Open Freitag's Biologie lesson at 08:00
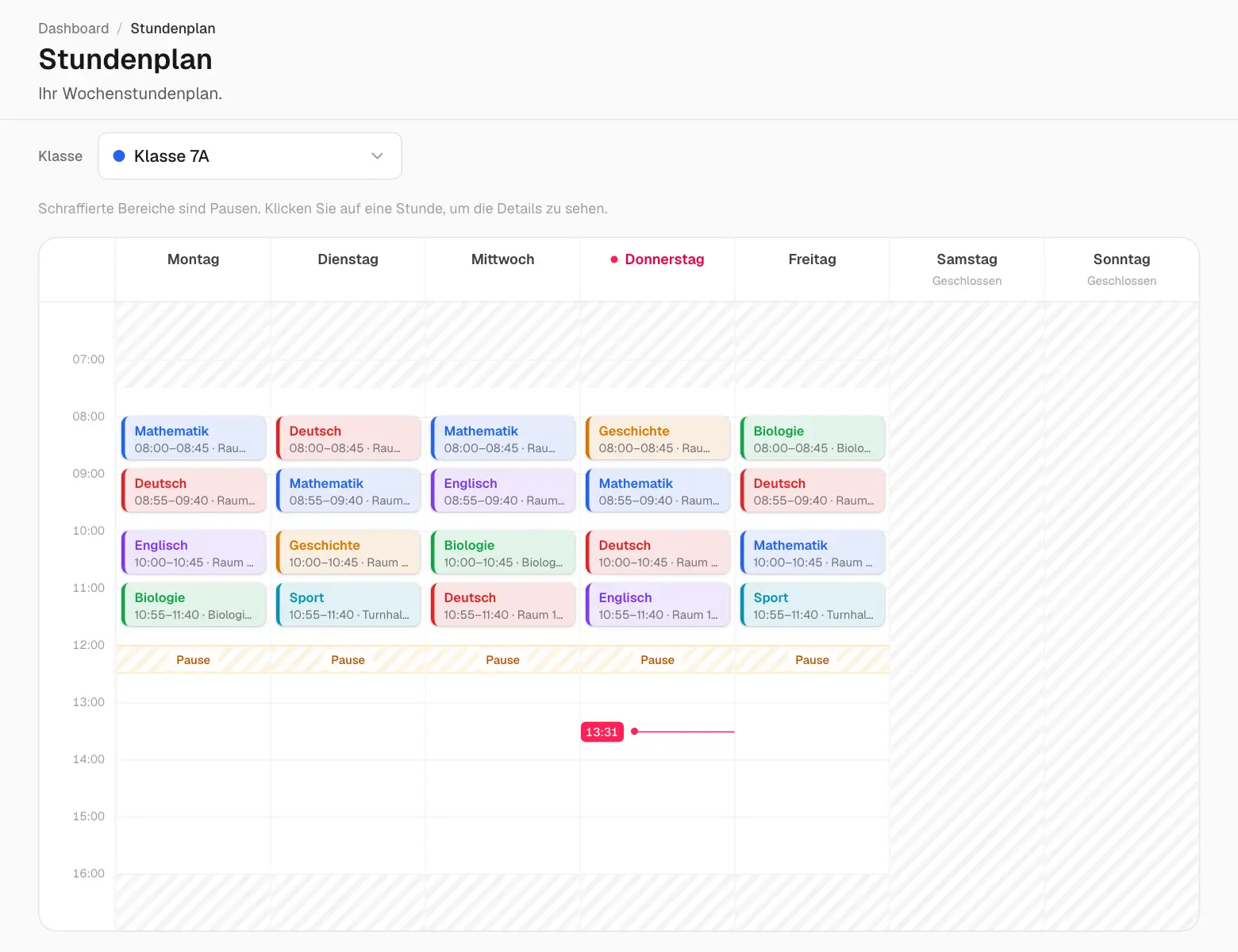The image size is (1238, 952). click(813, 438)
